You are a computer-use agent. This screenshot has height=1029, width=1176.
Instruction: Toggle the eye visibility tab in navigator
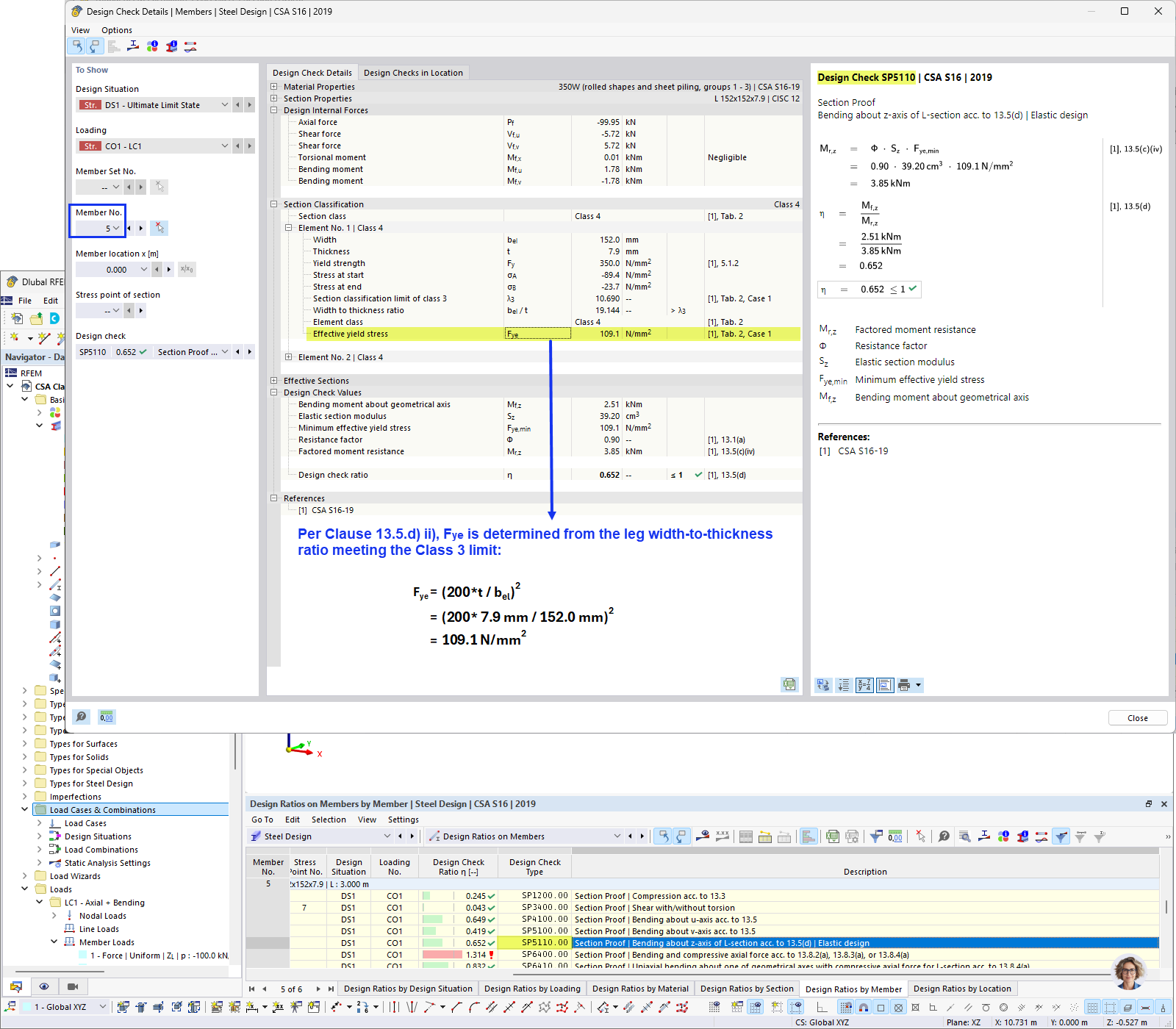pyautogui.click(x=44, y=986)
